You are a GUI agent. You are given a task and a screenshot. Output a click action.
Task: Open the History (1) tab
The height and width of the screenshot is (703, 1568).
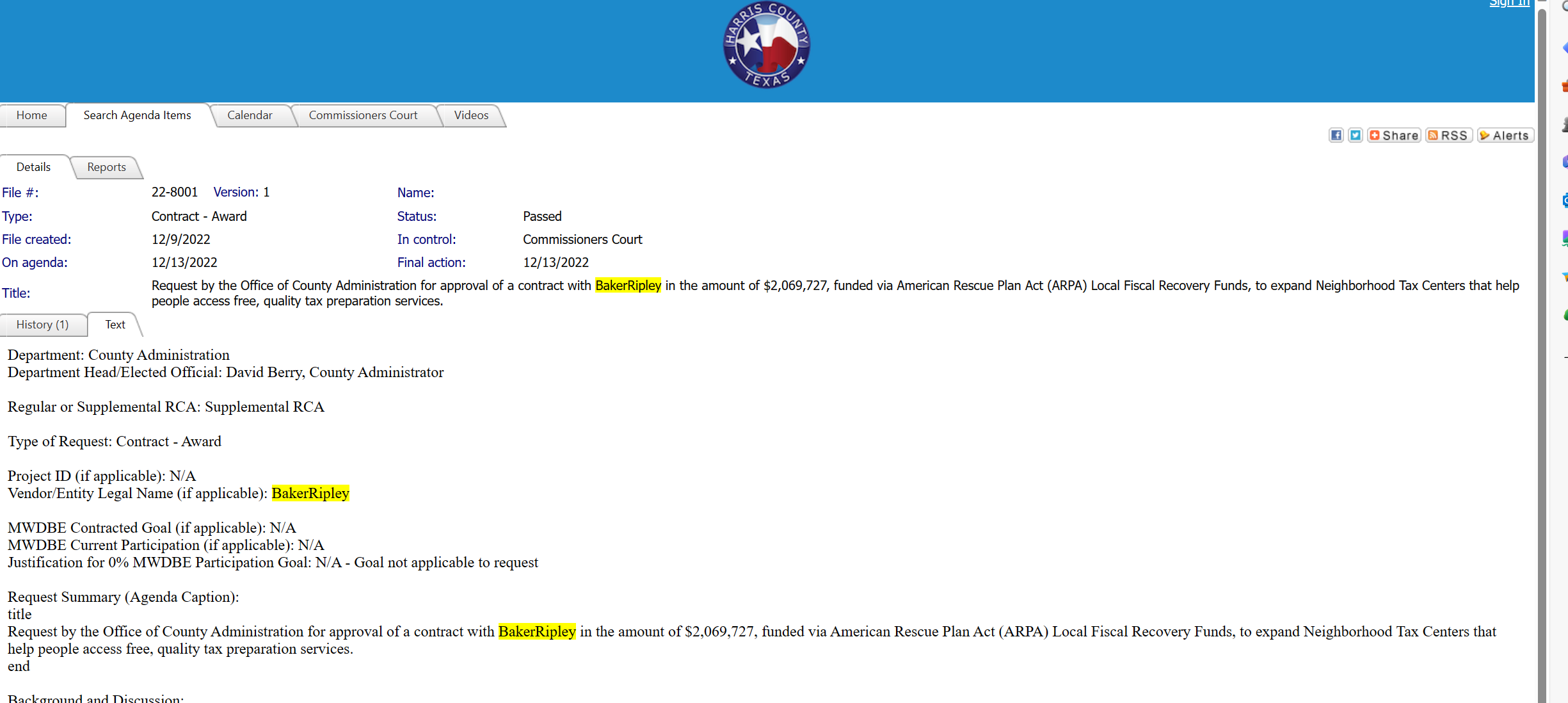point(42,325)
